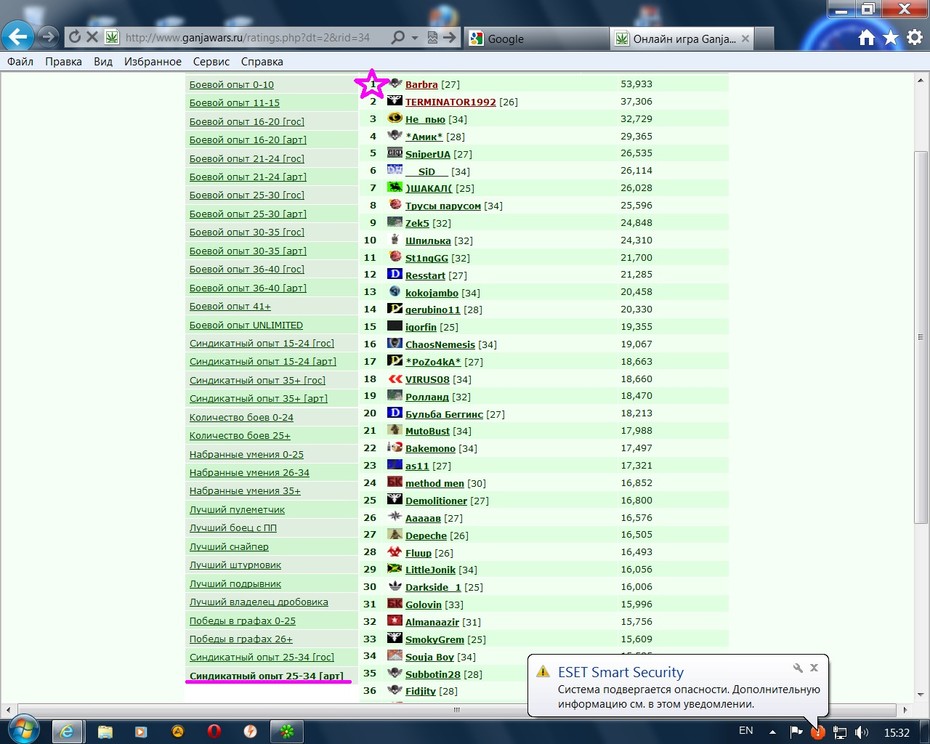Viewport: 930px width, 744px height.
Task: Close the ESET Smart Security notification
Action: point(814,667)
